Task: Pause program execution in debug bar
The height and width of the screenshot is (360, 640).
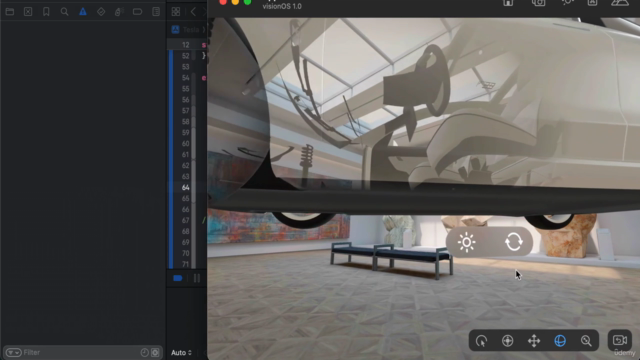Action: coord(197,278)
